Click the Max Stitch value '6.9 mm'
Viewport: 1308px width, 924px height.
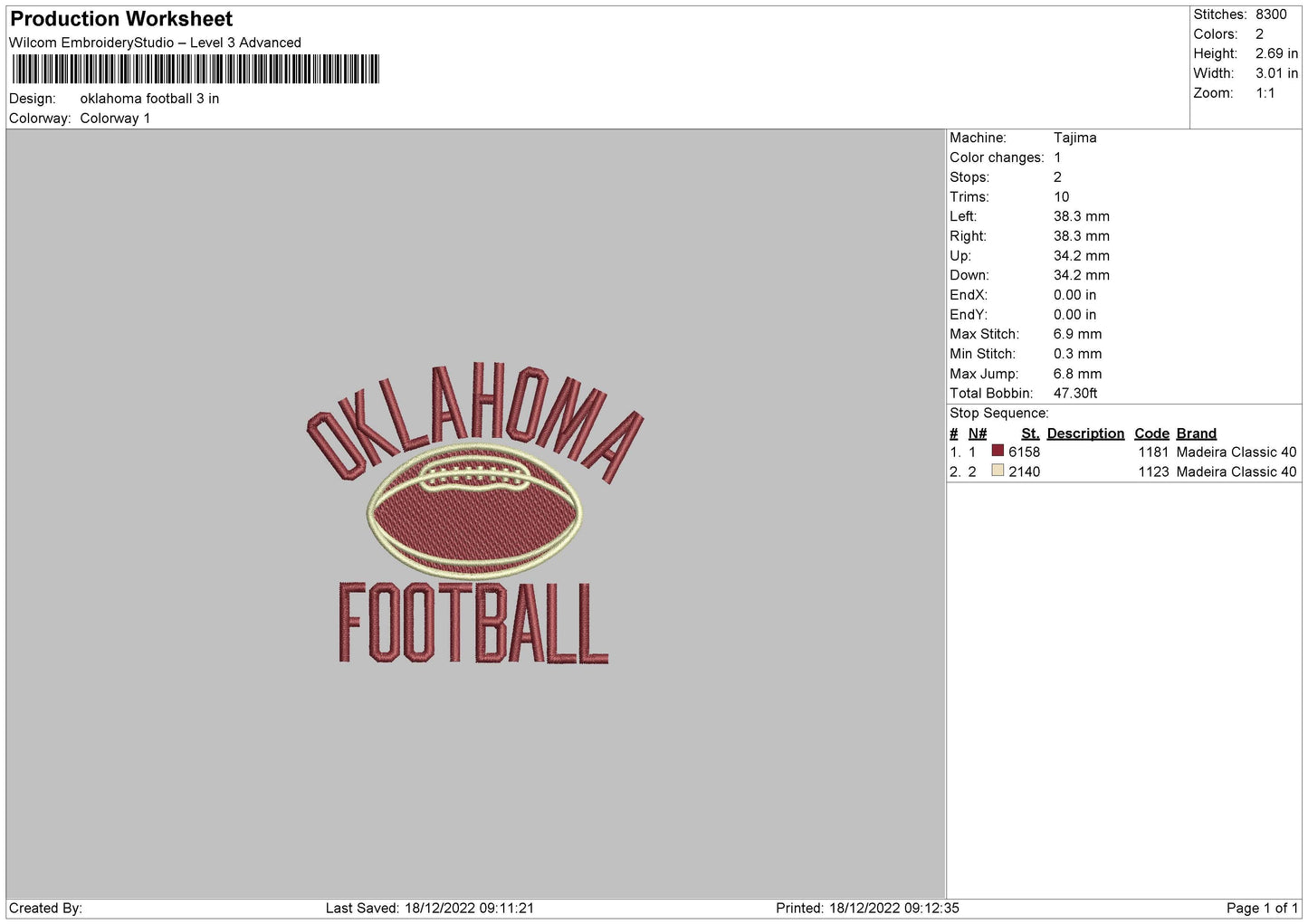coord(1077,334)
